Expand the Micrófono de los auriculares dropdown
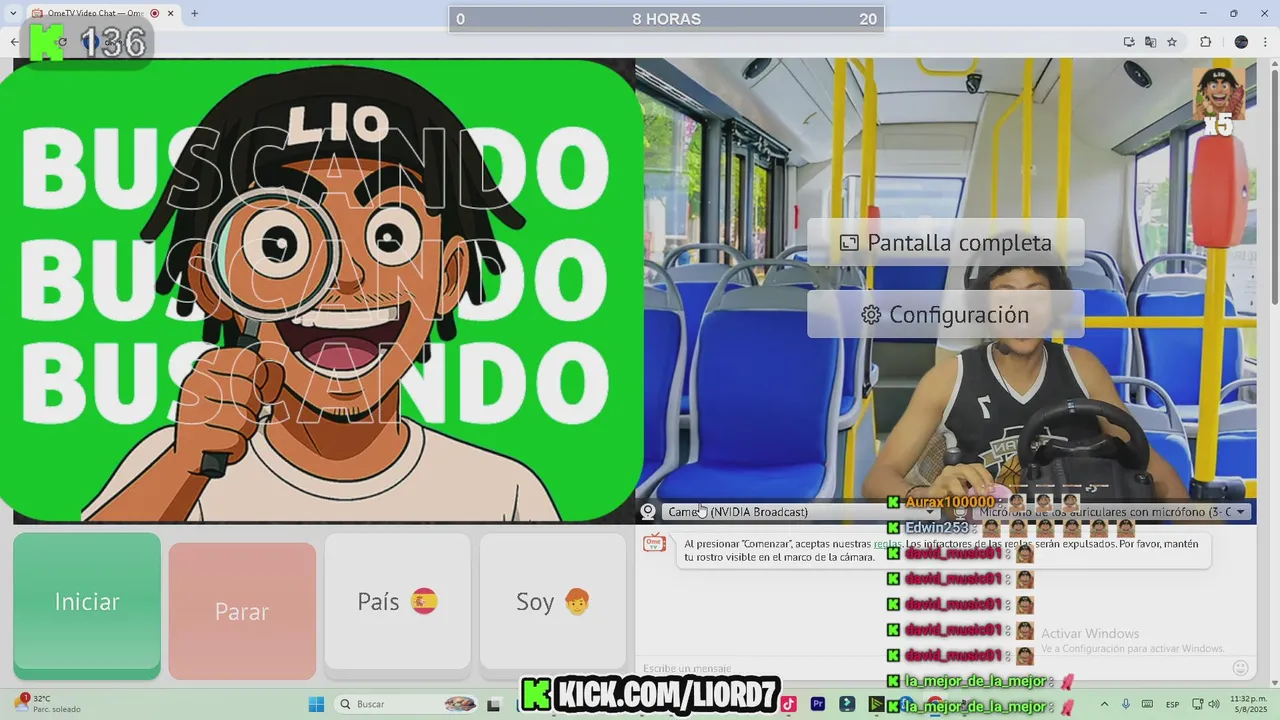Image resolution: width=1280 pixels, height=720 pixels. (1112, 512)
